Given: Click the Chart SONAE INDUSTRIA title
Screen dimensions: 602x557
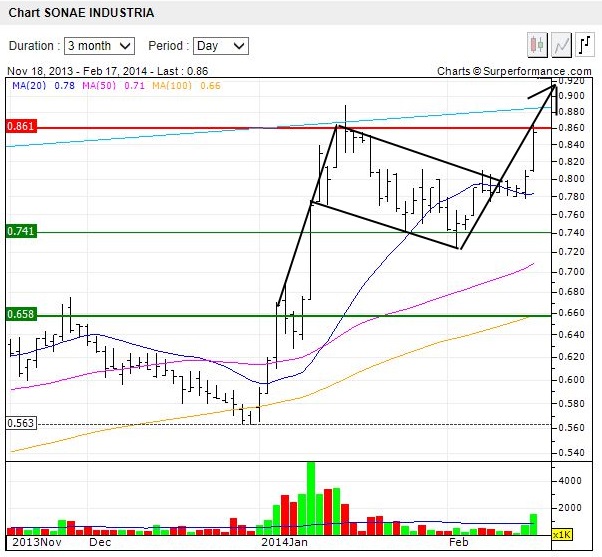Looking at the screenshot, I should coord(81,13).
